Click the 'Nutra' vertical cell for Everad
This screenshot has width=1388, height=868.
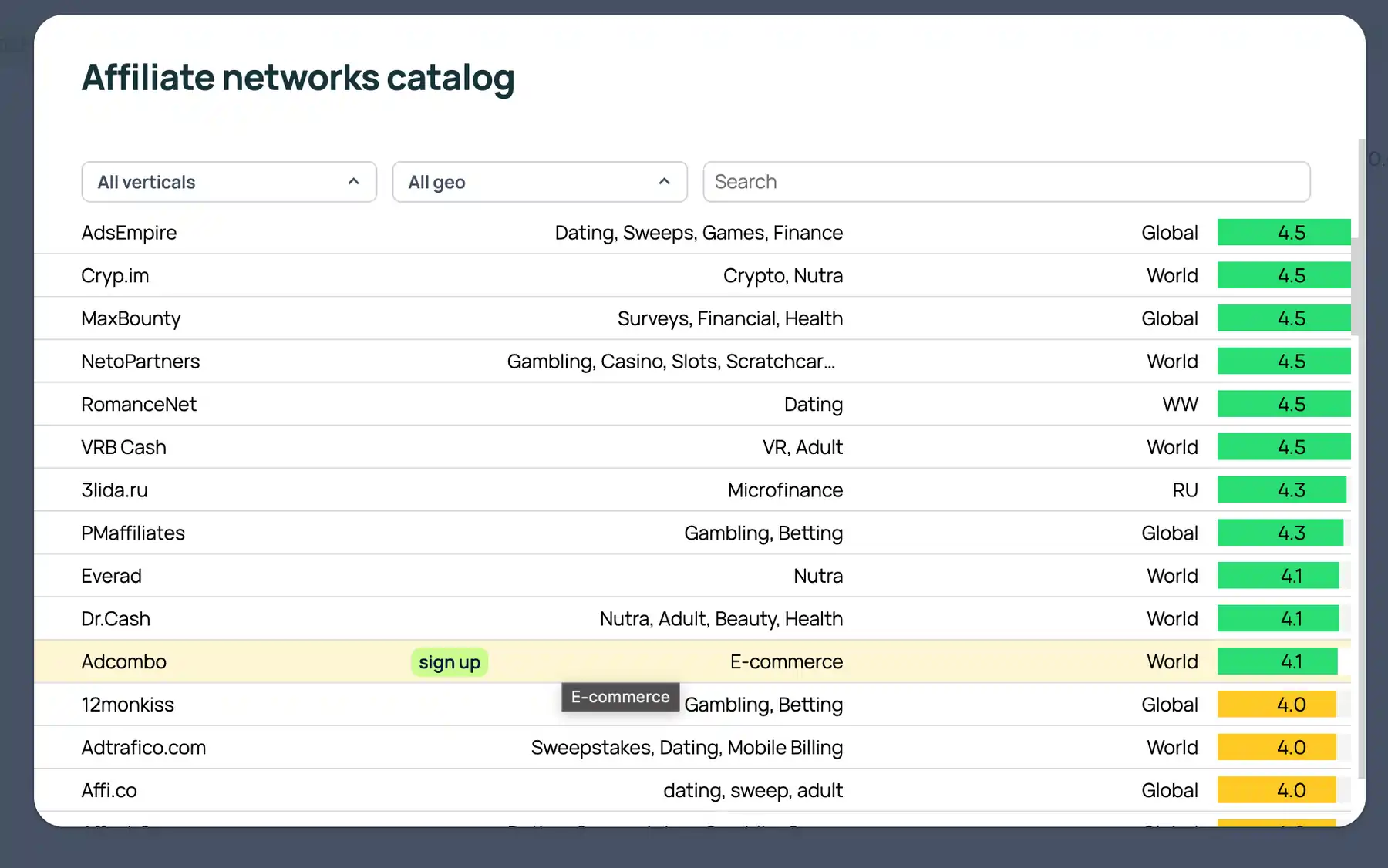click(x=818, y=576)
